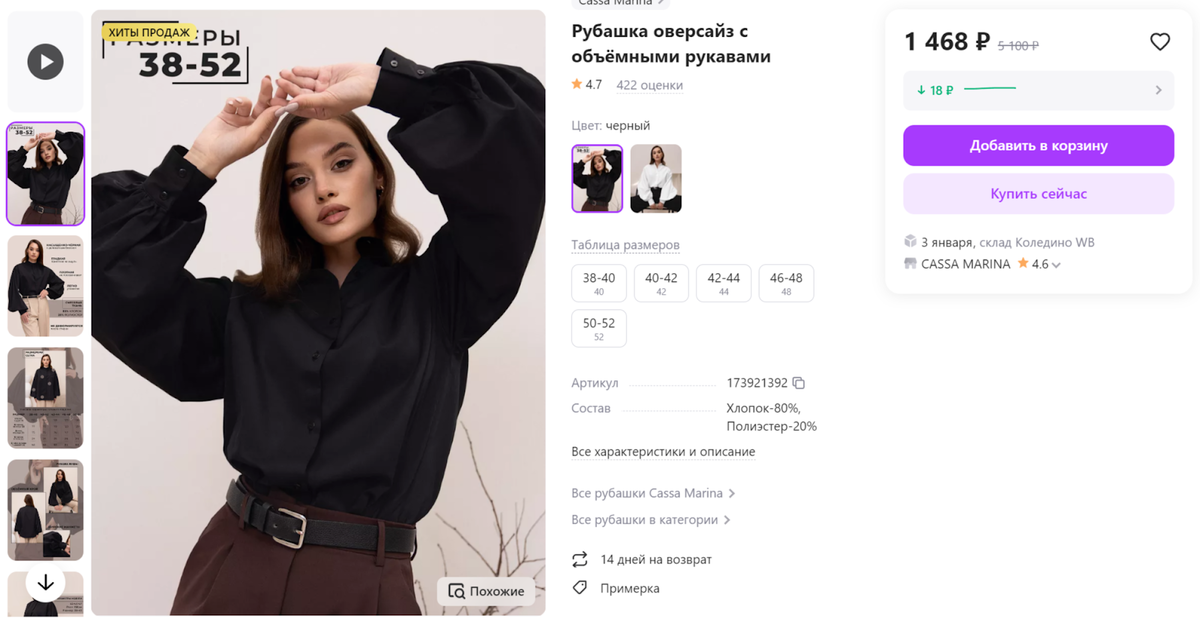This screenshot has height=631, width=1200.
Task: Open the size chart thumbnail in sidebar
Action: coord(45,398)
